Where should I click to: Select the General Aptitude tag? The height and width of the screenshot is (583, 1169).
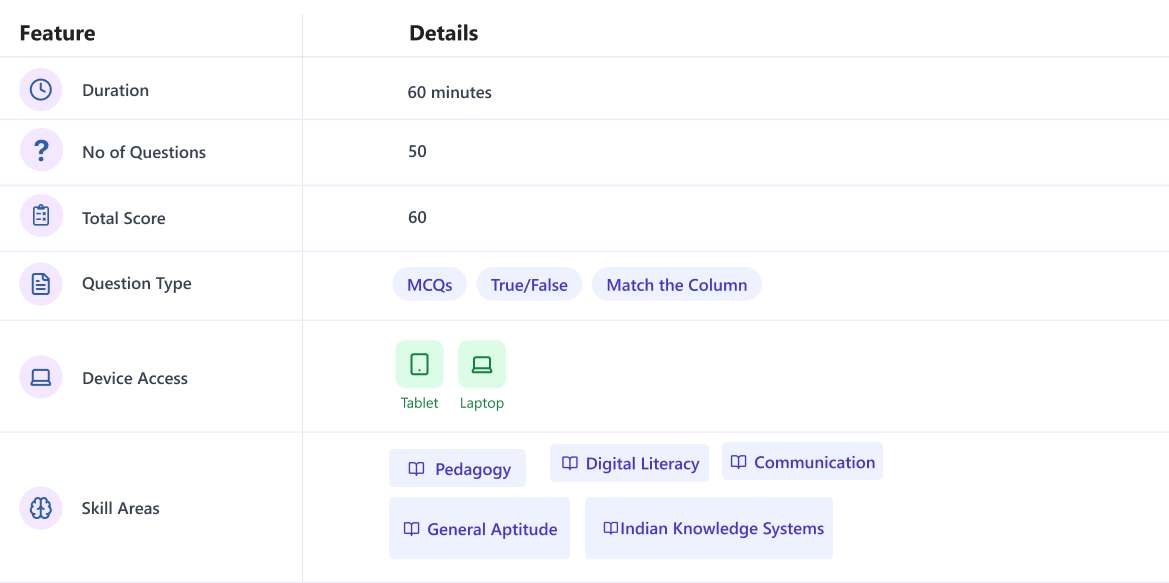(479, 529)
